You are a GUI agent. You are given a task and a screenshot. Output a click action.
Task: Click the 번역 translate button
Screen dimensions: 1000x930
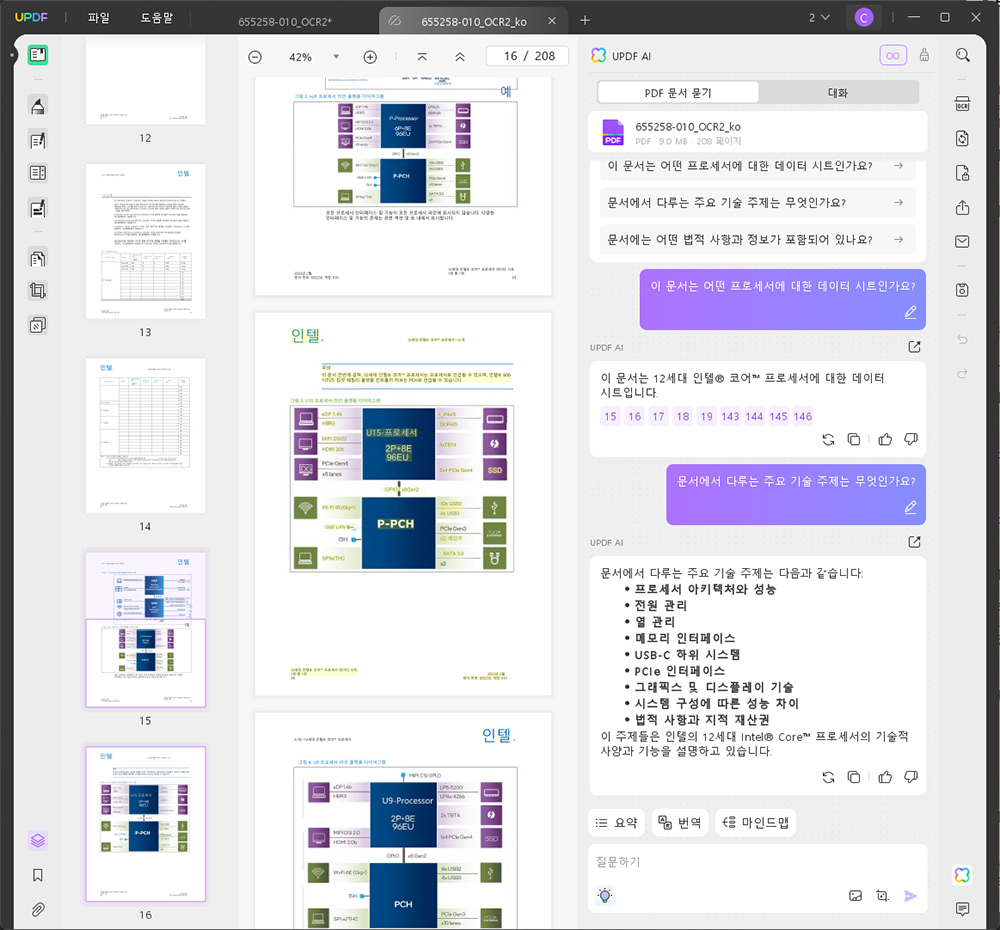680,823
